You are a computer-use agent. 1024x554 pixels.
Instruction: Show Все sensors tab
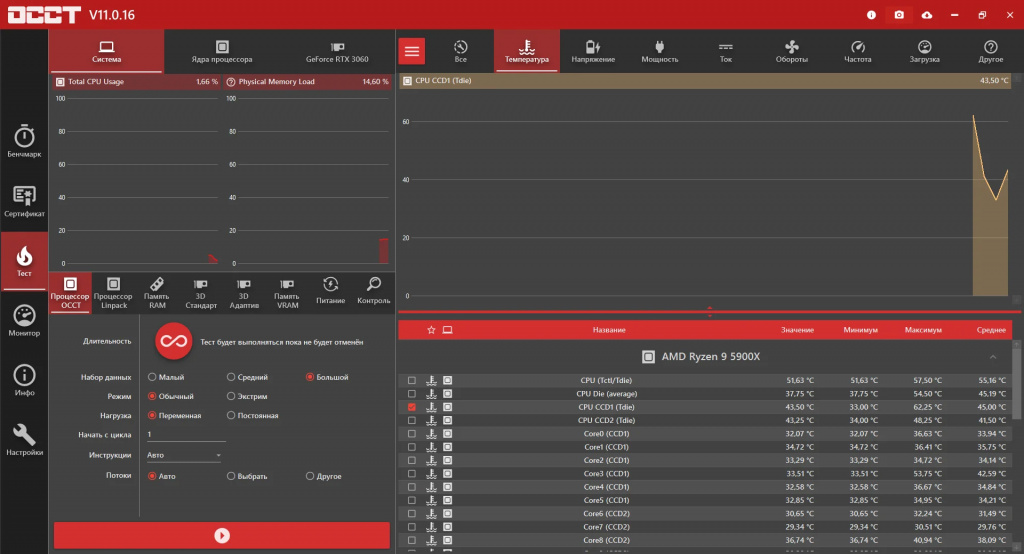point(460,51)
